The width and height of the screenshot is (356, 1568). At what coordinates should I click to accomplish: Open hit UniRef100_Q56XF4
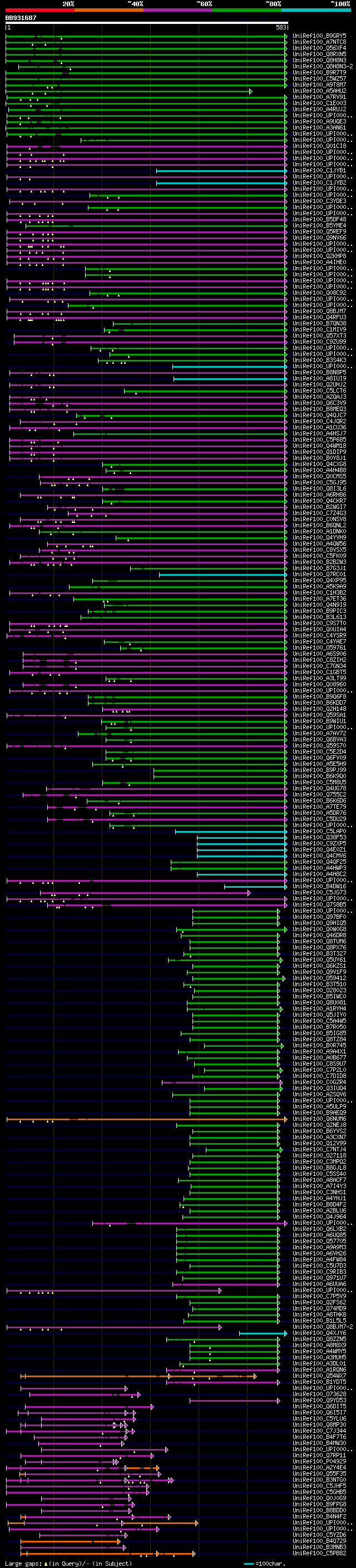coord(319,48)
